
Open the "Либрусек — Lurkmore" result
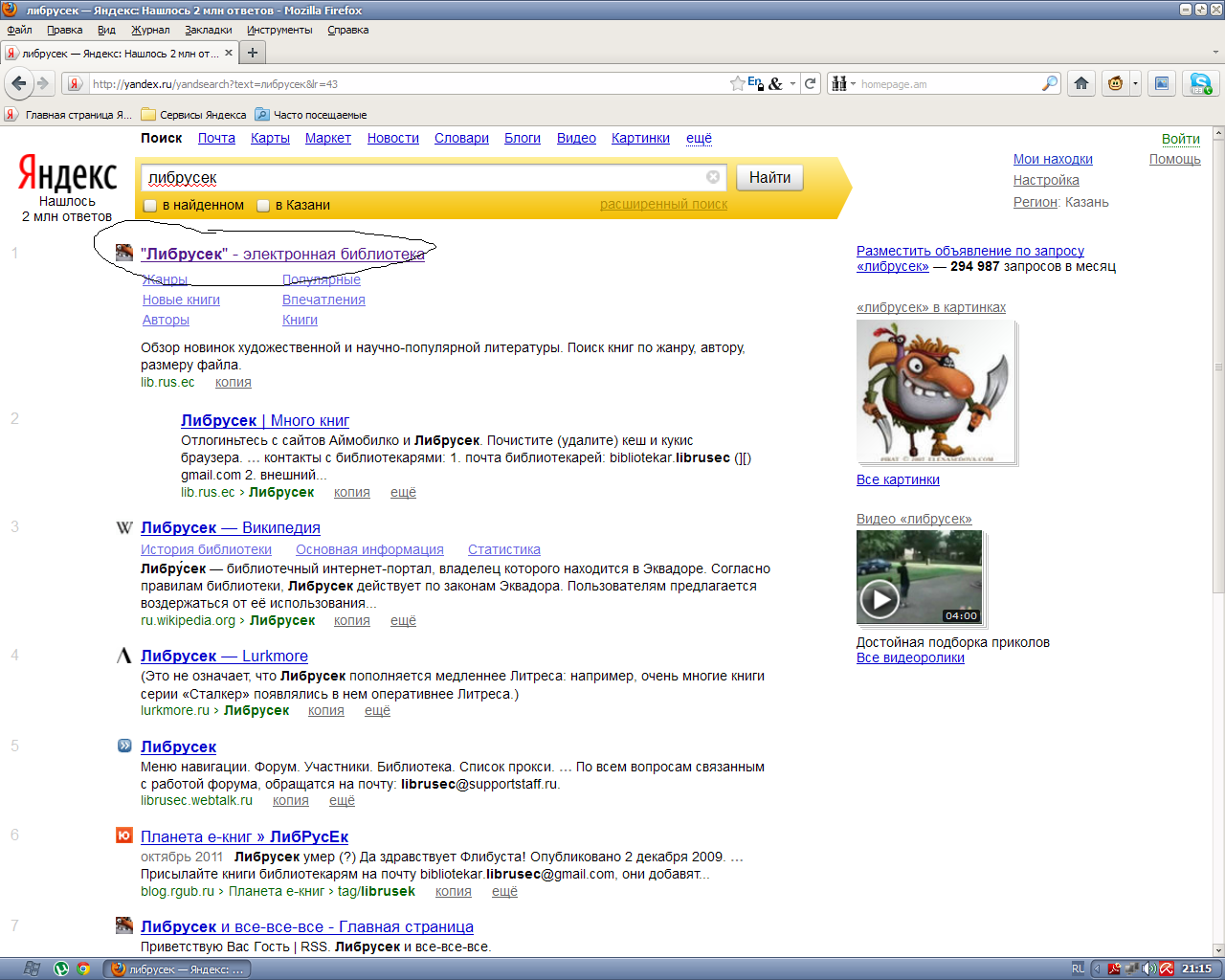(224, 656)
